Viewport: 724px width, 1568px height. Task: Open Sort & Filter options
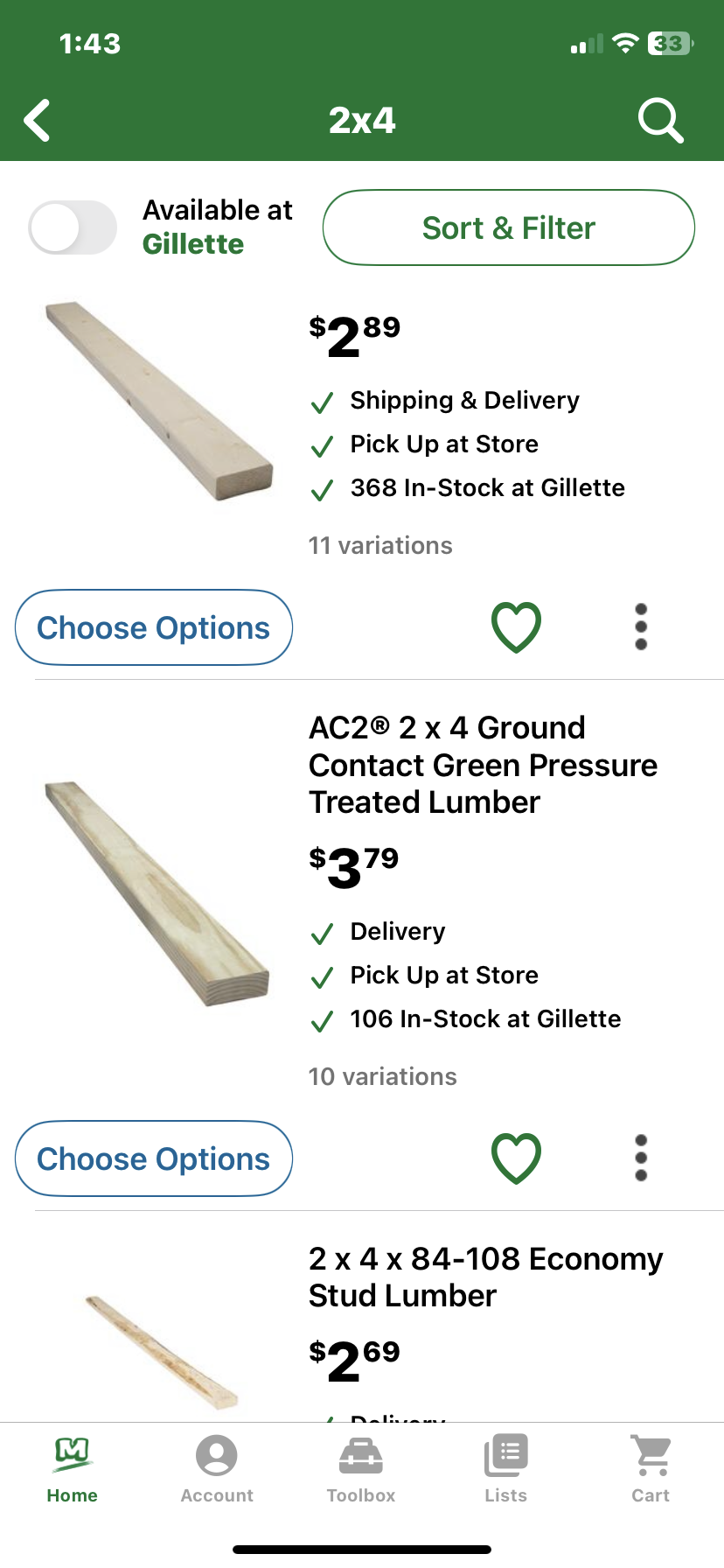tap(509, 227)
